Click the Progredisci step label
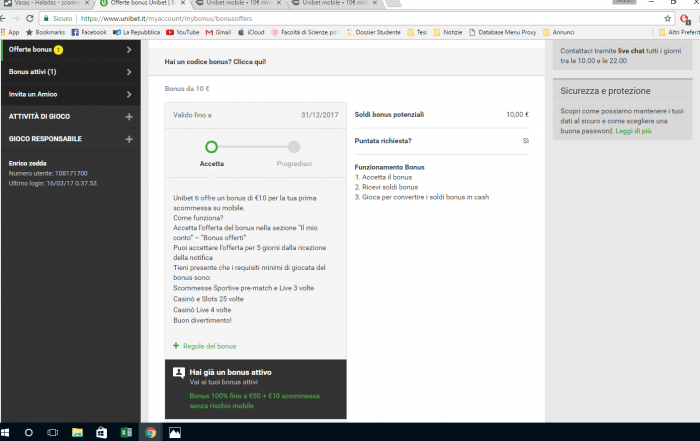Screen dimensions: 700x441 click(294, 164)
